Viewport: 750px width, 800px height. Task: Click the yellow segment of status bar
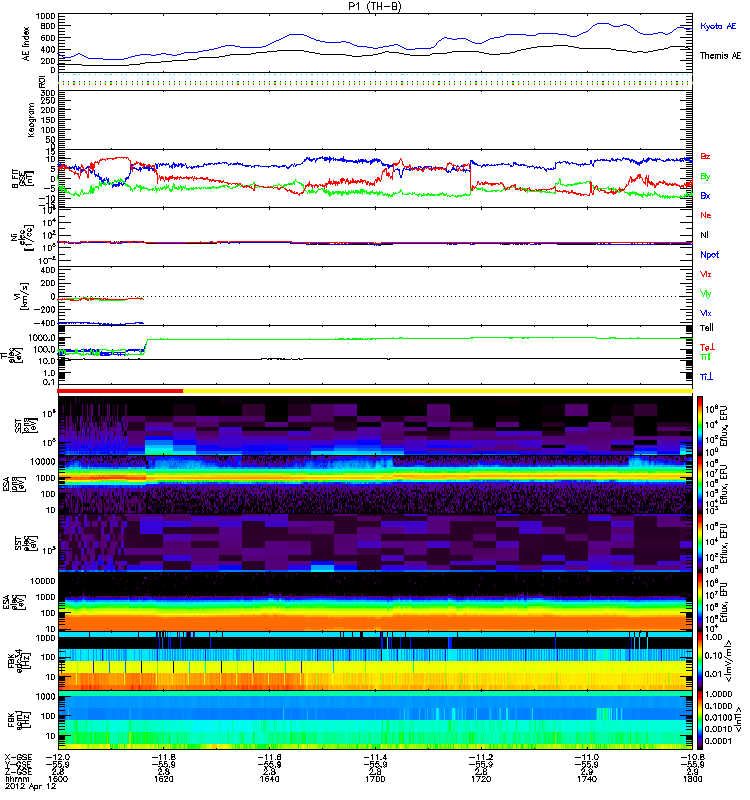tap(437, 391)
